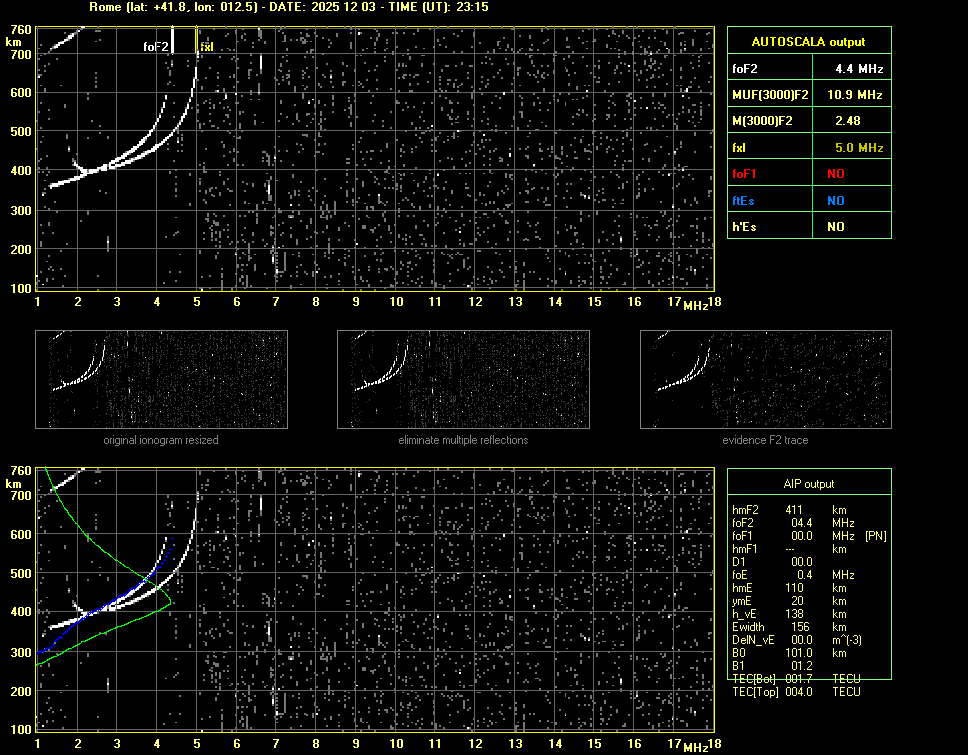Click the Rome station title header text
The image size is (968, 755).
(x=290, y=7)
